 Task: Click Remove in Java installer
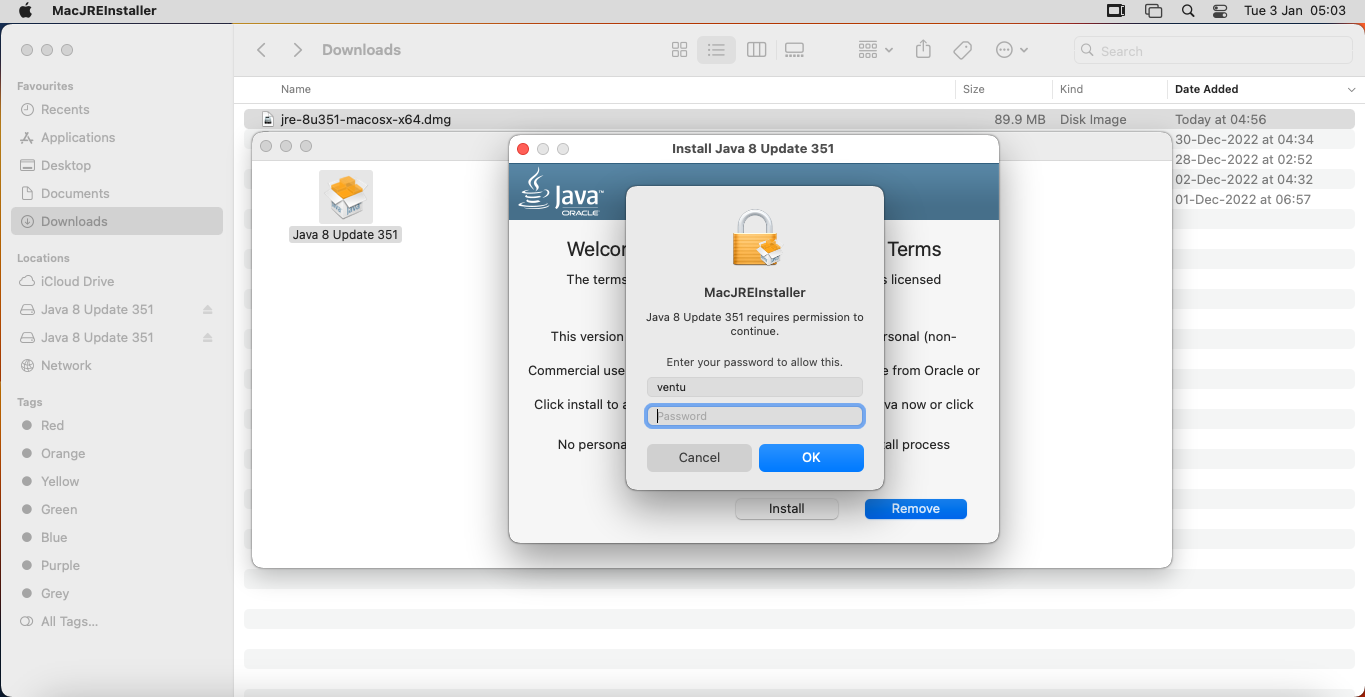point(916,509)
